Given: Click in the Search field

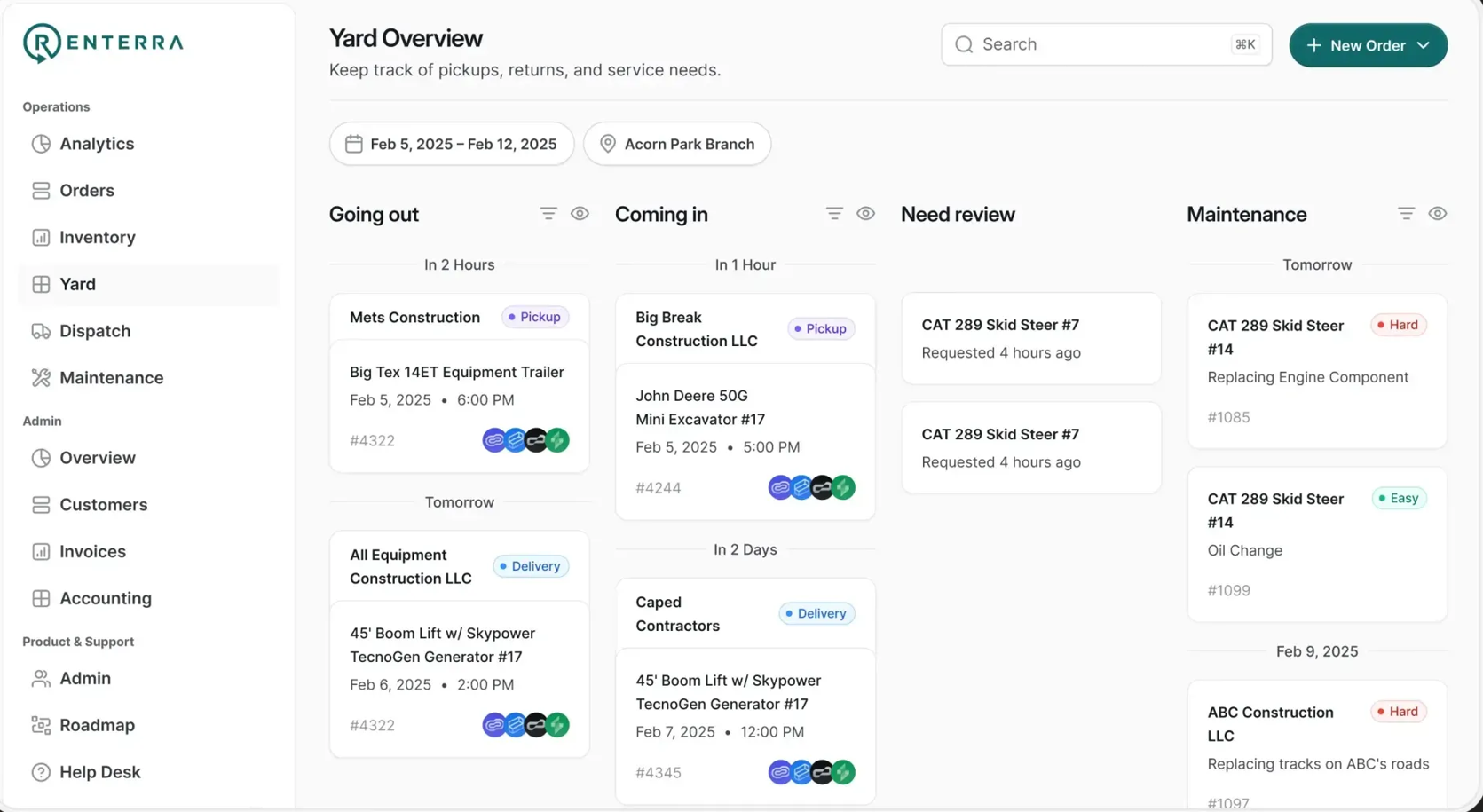Looking at the screenshot, I should [x=1106, y=44].
